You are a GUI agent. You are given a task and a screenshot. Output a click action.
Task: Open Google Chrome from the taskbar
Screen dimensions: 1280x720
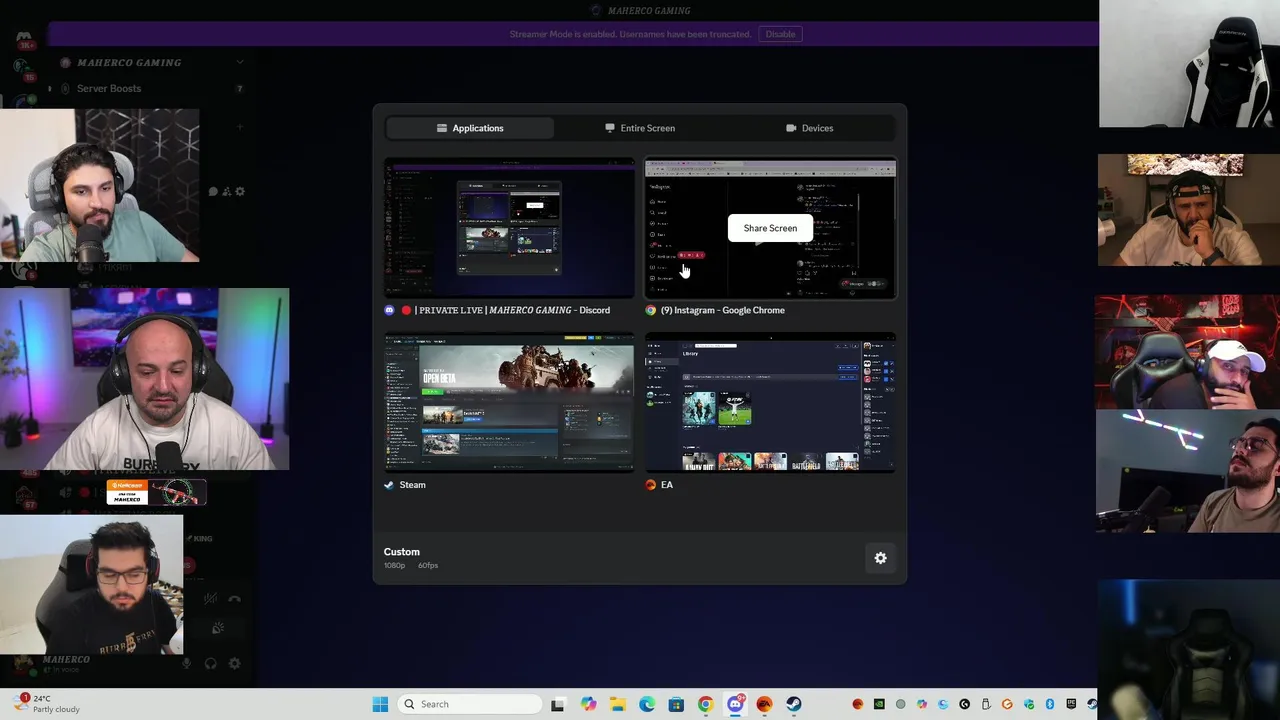point(705,704)
